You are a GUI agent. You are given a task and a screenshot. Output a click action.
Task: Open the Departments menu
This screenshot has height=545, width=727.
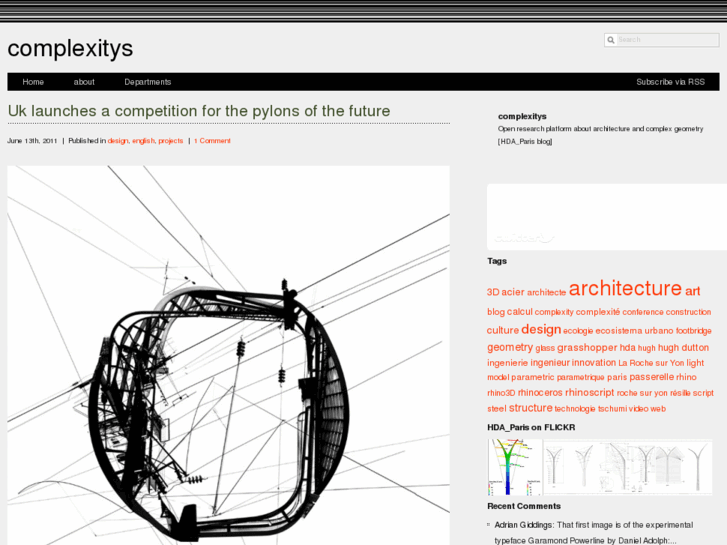point(147,82)
